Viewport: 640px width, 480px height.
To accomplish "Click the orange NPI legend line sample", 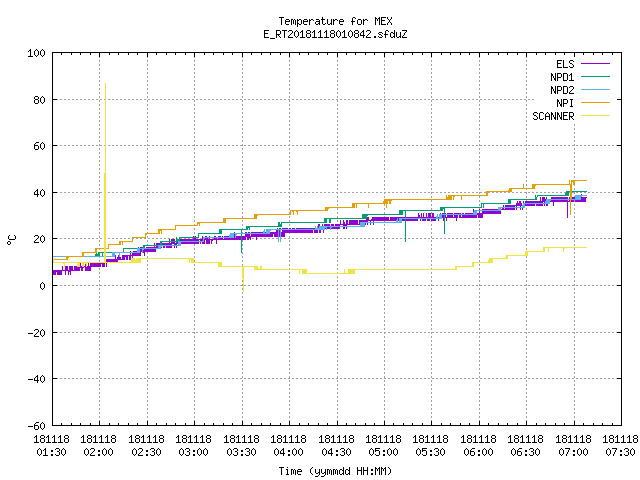I will click(x=596, y=103).
